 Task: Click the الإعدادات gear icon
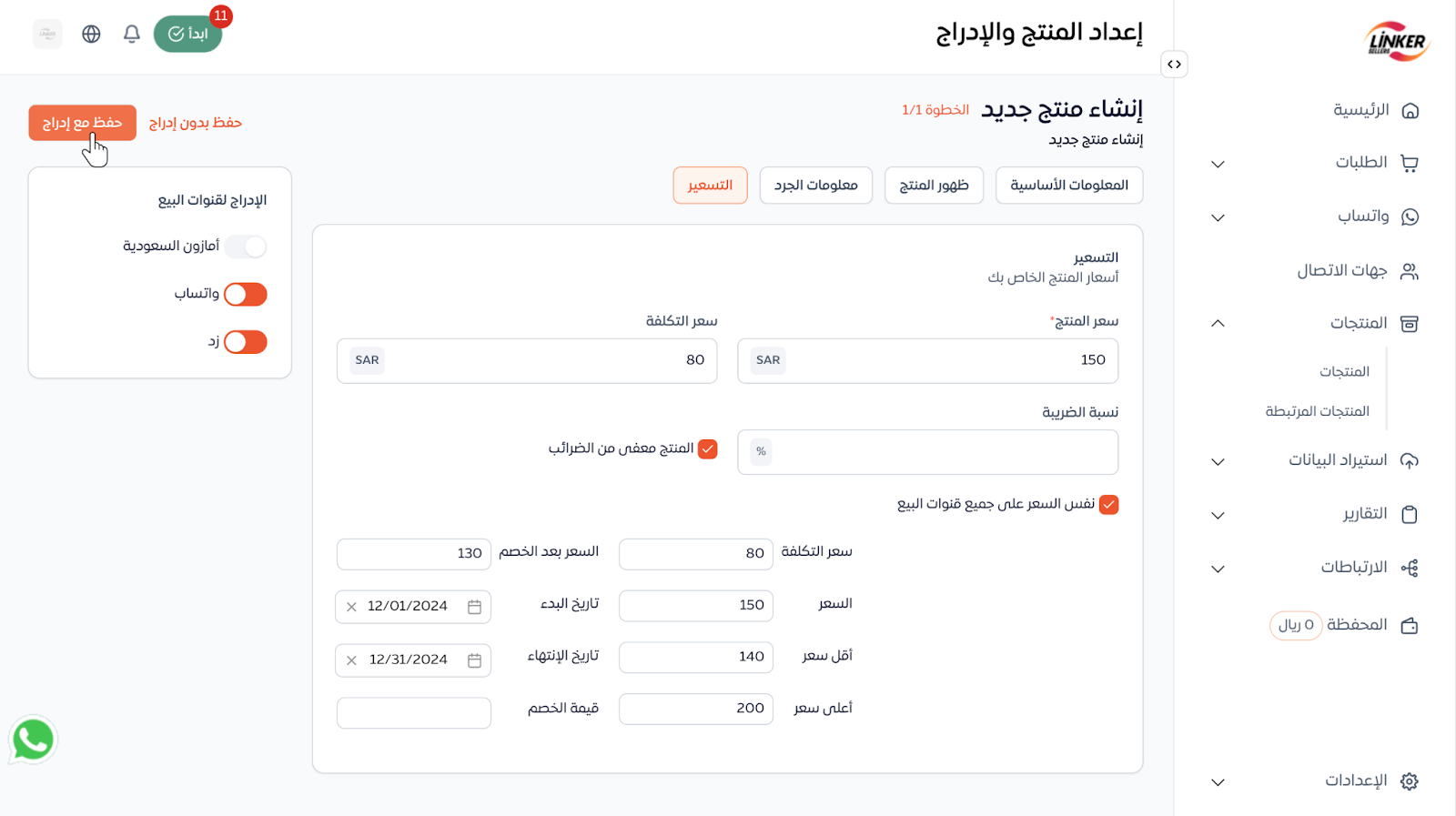coord(1410,781)
